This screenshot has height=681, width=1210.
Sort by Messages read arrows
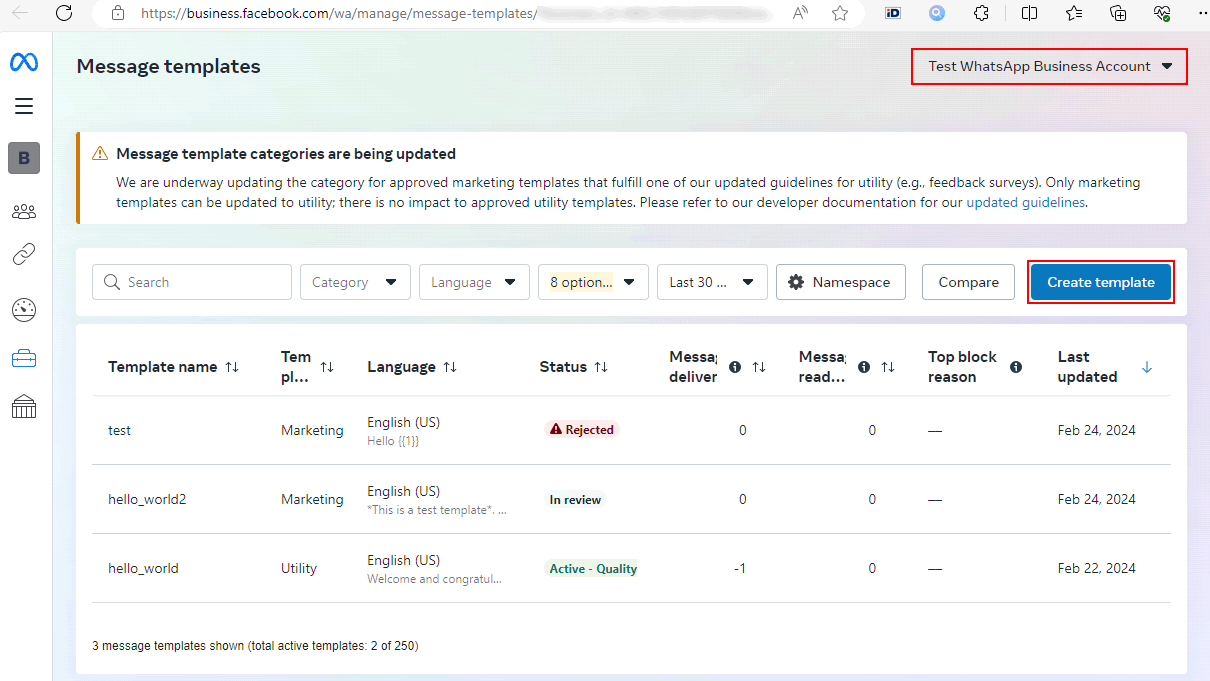(x=888, y=367)
